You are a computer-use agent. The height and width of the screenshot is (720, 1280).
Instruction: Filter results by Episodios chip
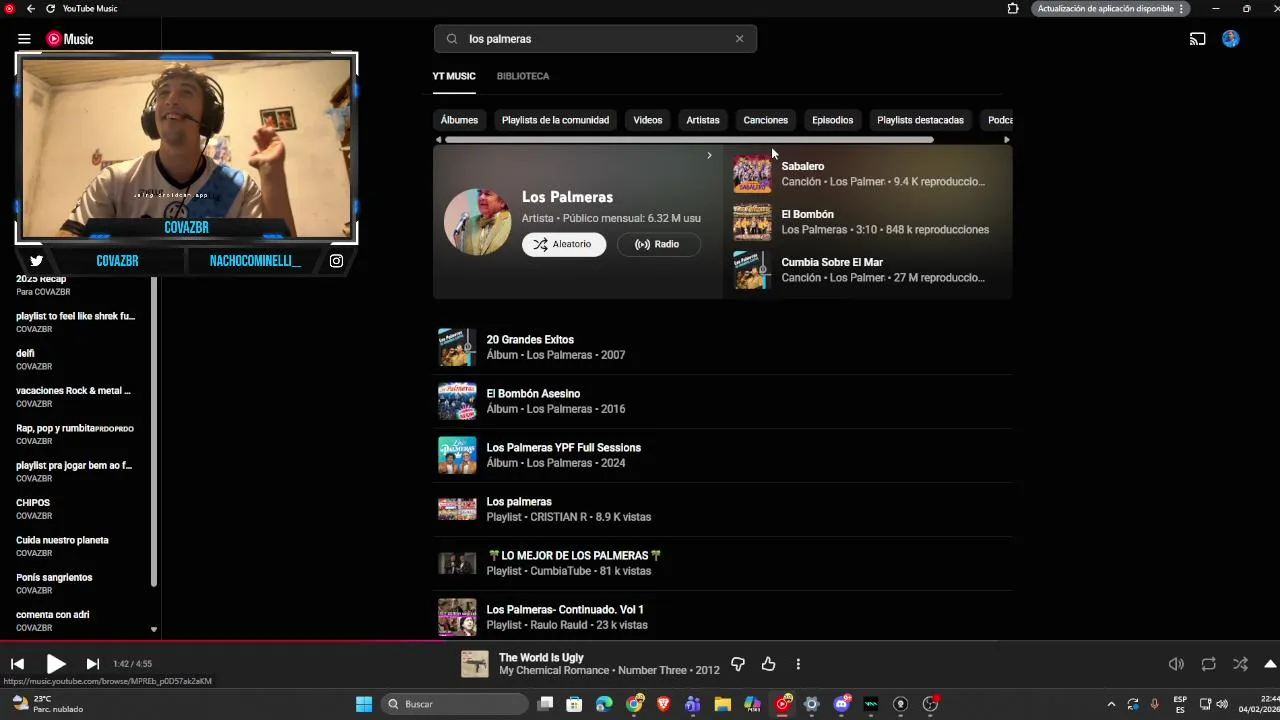pyautogui.click(x=833, y=120)
